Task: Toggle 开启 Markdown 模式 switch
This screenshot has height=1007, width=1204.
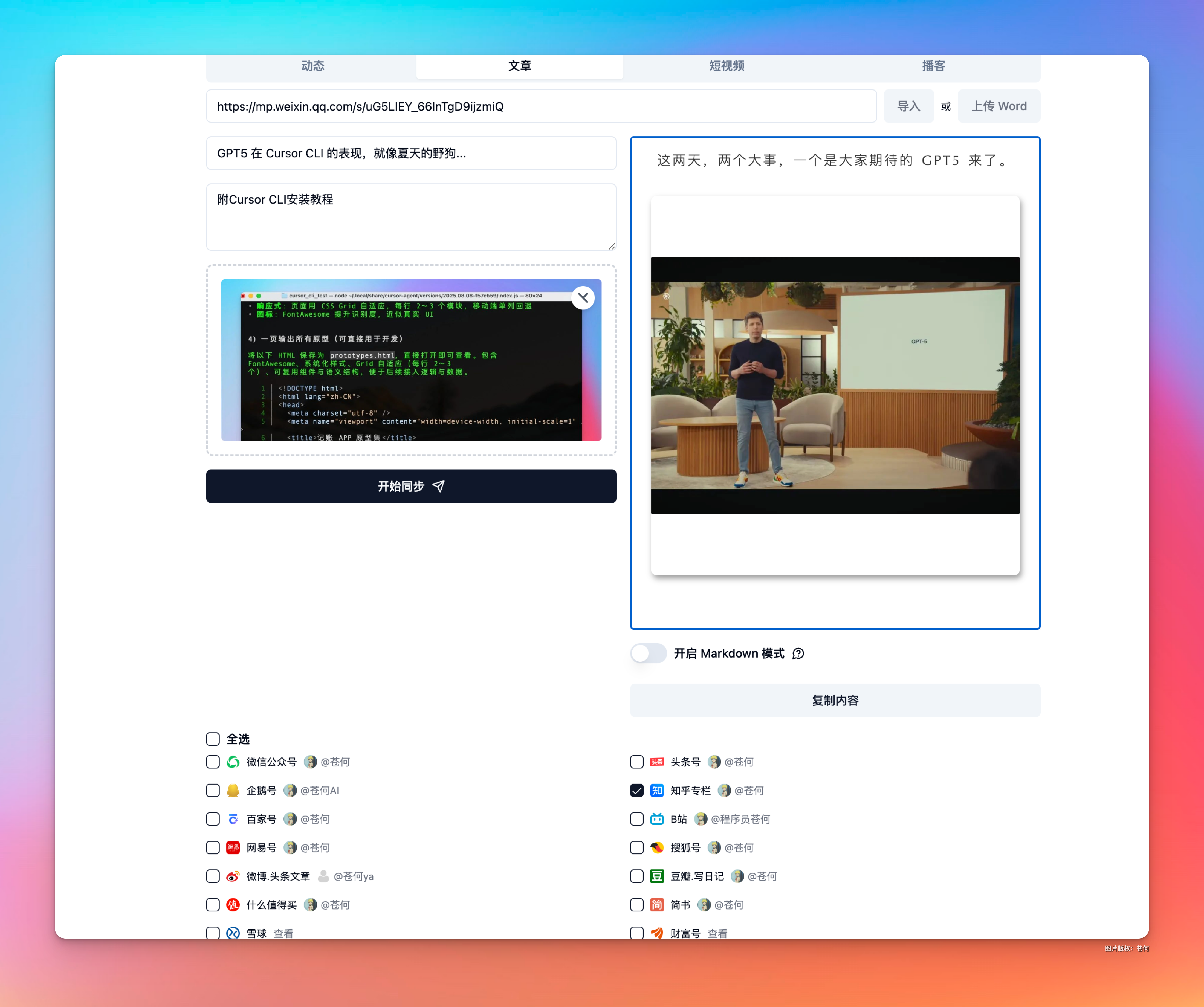Action: (649, 653)
